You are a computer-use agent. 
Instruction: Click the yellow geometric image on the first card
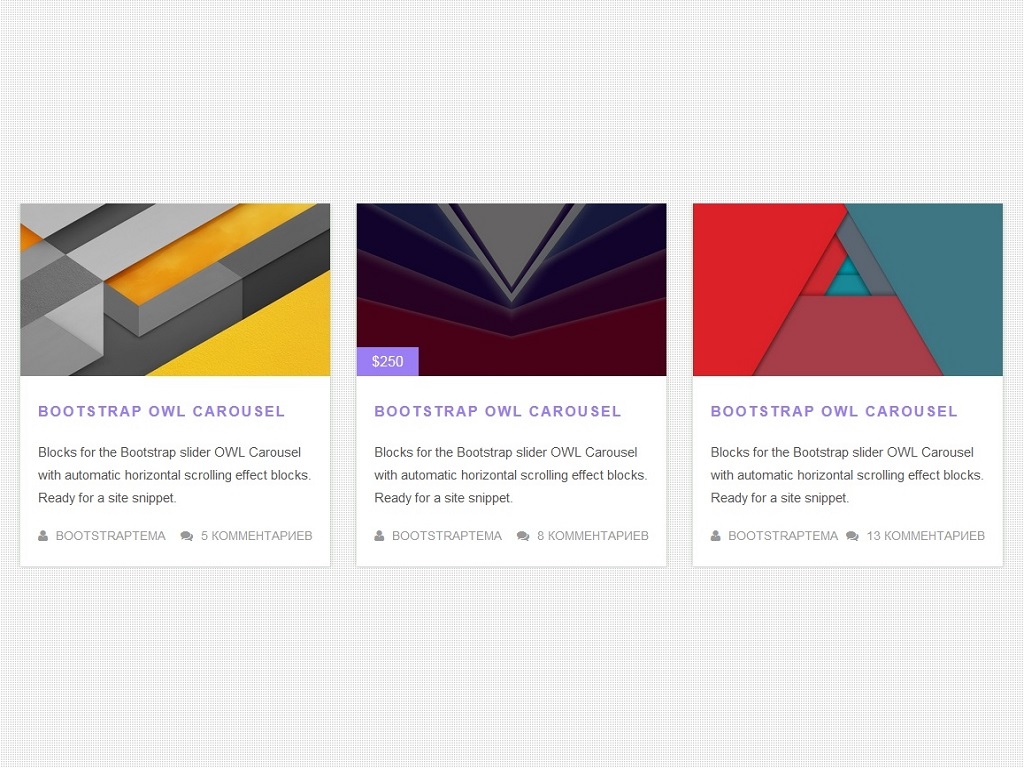click(x=175, y=289)
